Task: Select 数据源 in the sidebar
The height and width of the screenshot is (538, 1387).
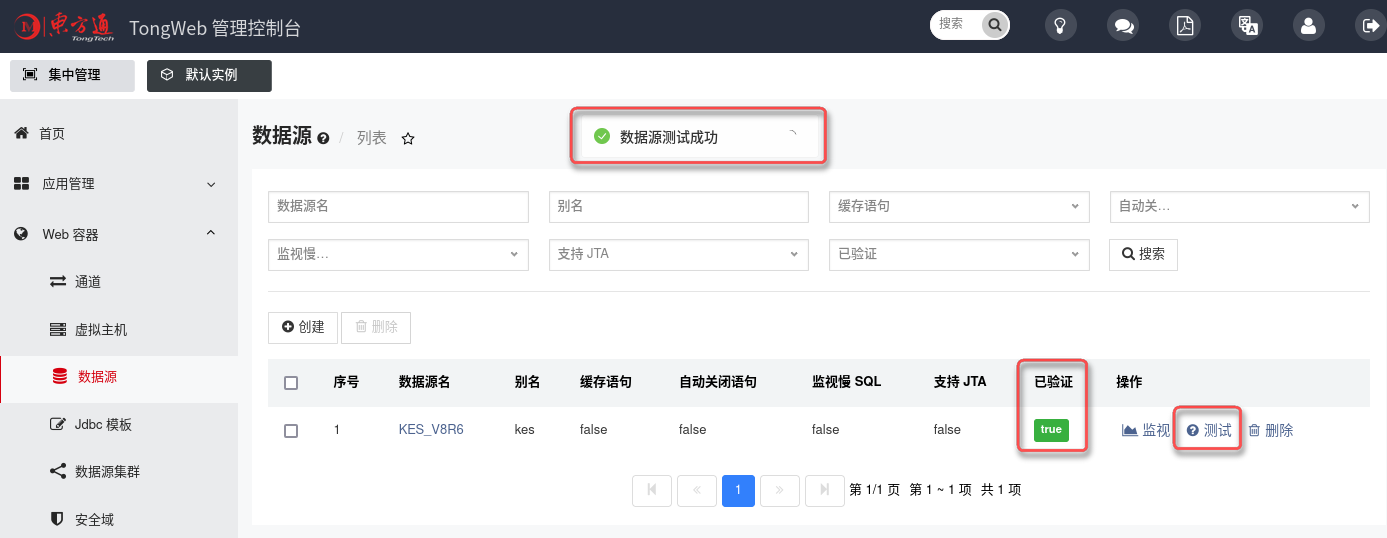Action: click(x=119, y=377)
